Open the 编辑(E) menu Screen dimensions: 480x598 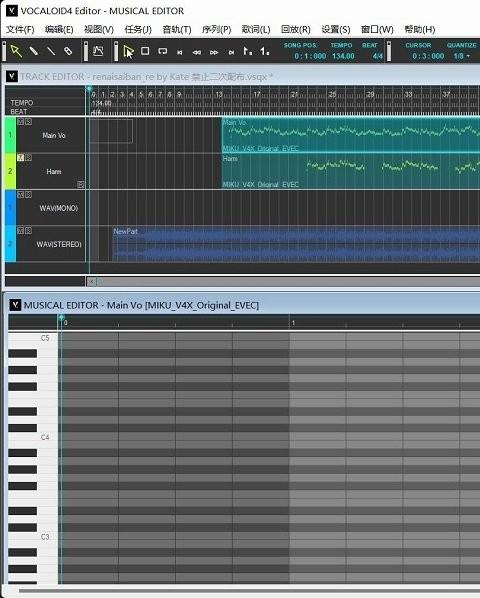(x=59, y=29)
